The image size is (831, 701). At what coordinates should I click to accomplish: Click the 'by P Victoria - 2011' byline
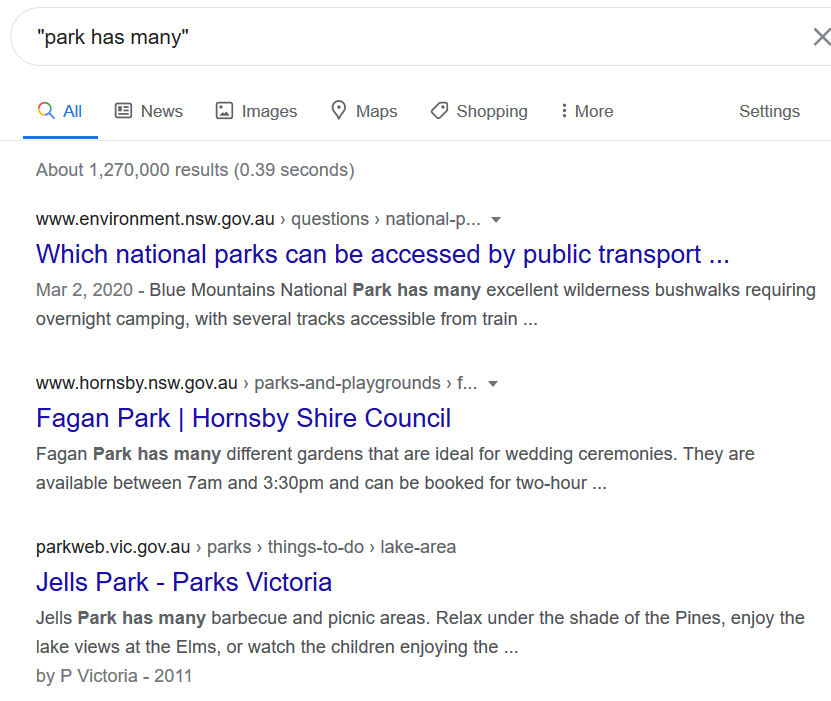114,676
